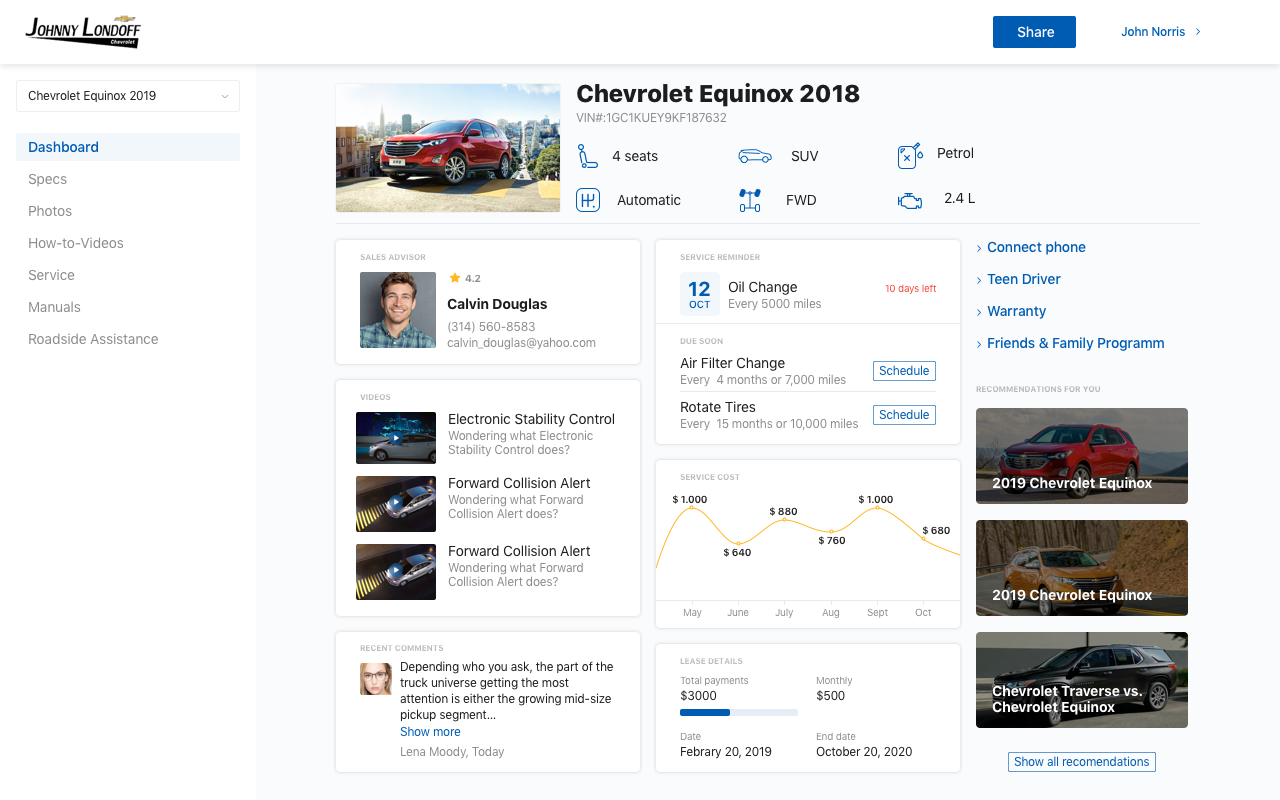
Task: Open the red 2019 Chevrolet Equinox recommendation
Action: 1082,456
